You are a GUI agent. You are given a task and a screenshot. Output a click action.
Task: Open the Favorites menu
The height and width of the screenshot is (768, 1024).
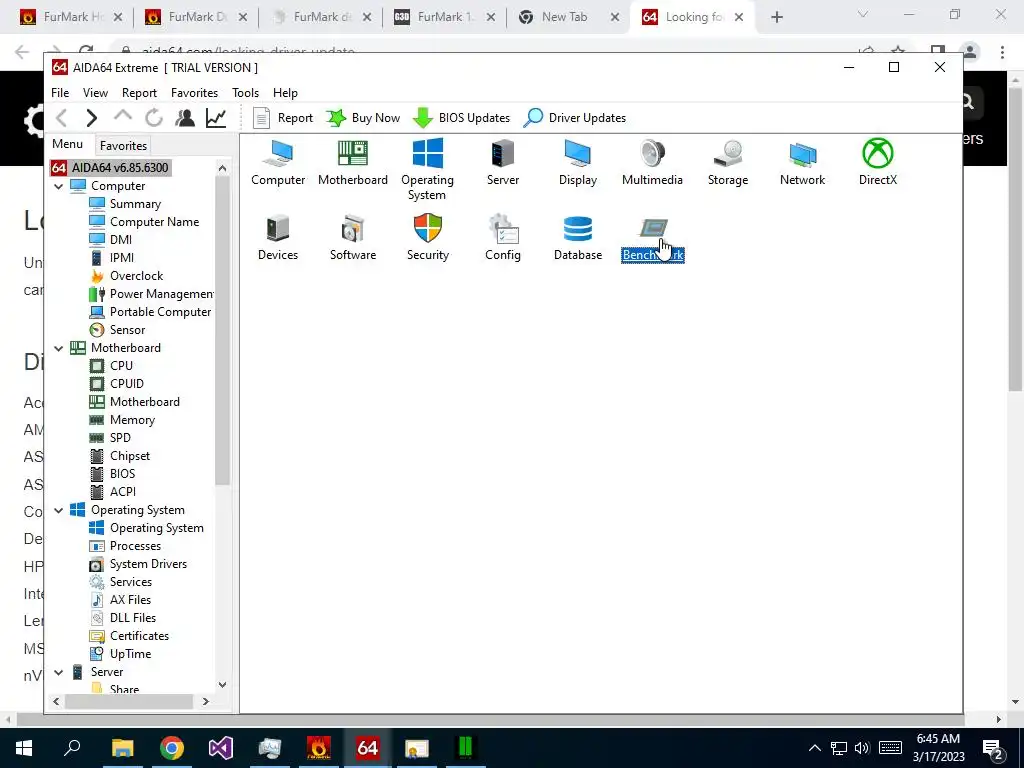194,93
